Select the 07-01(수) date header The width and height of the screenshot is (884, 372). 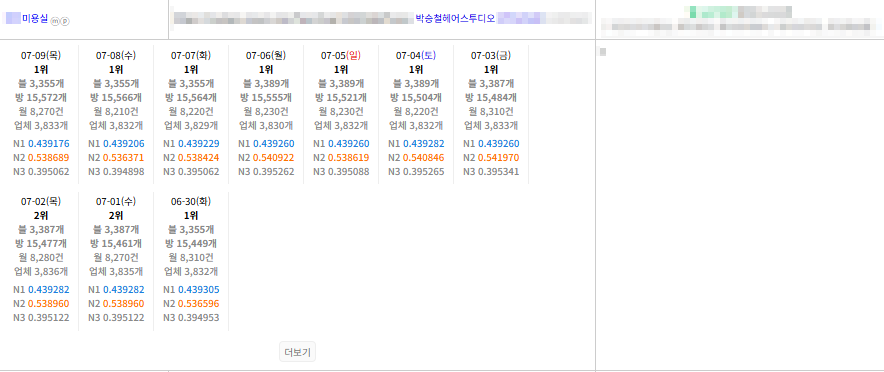click(x=116, y=202)
